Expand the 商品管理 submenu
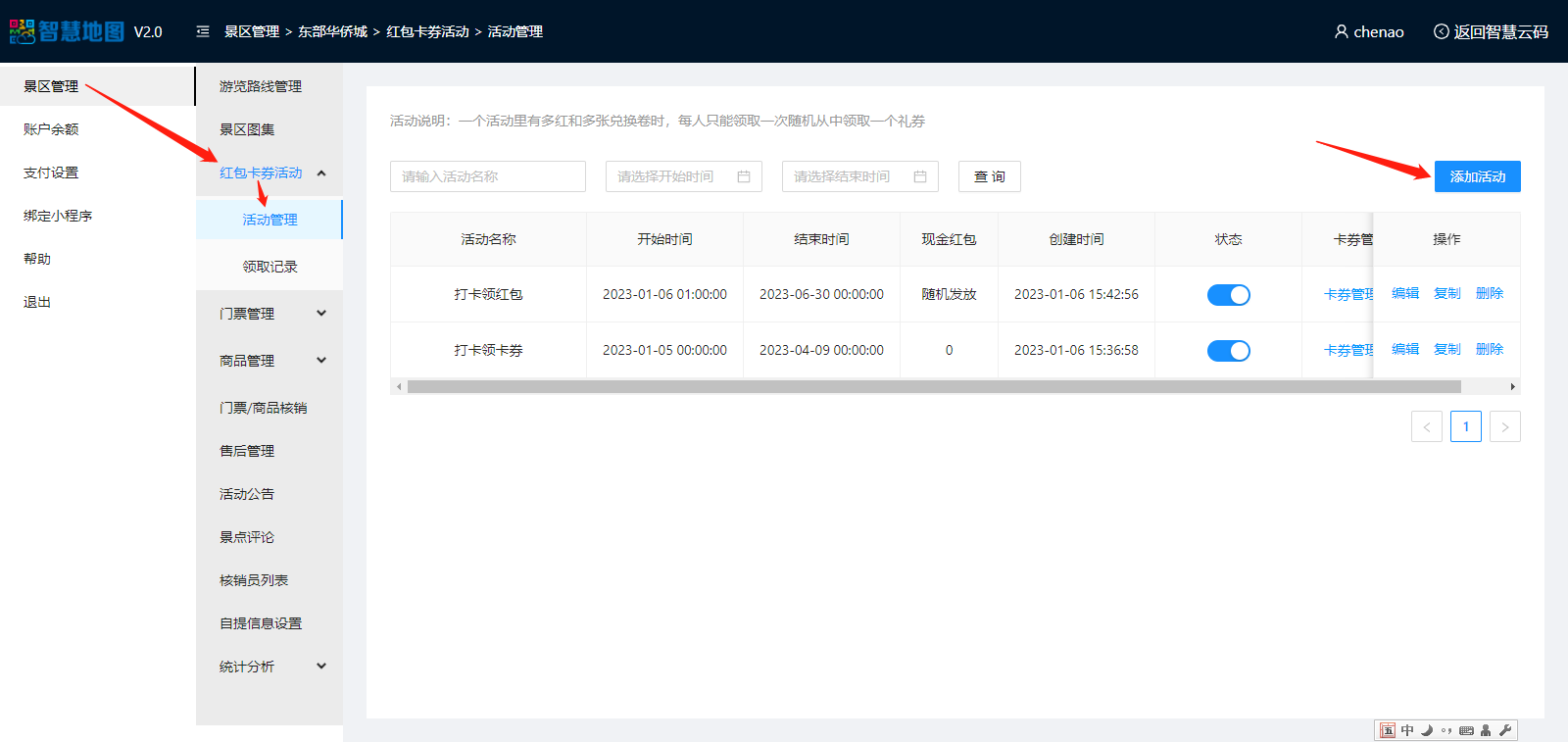This screenshot has height=742, width=1568. (321, 361)
